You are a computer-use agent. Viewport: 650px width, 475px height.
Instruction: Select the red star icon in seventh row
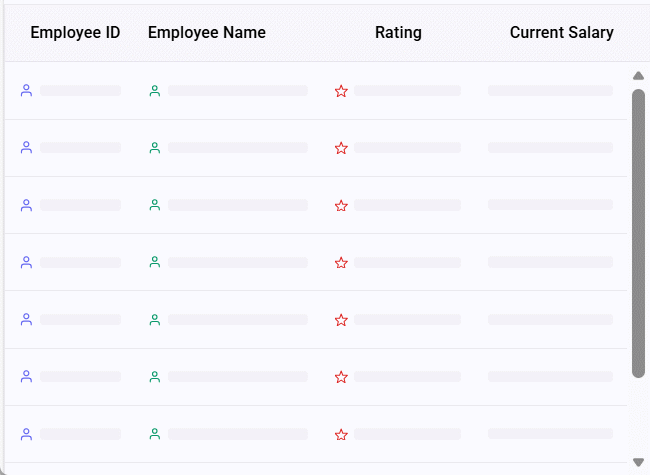click(341, 435)
